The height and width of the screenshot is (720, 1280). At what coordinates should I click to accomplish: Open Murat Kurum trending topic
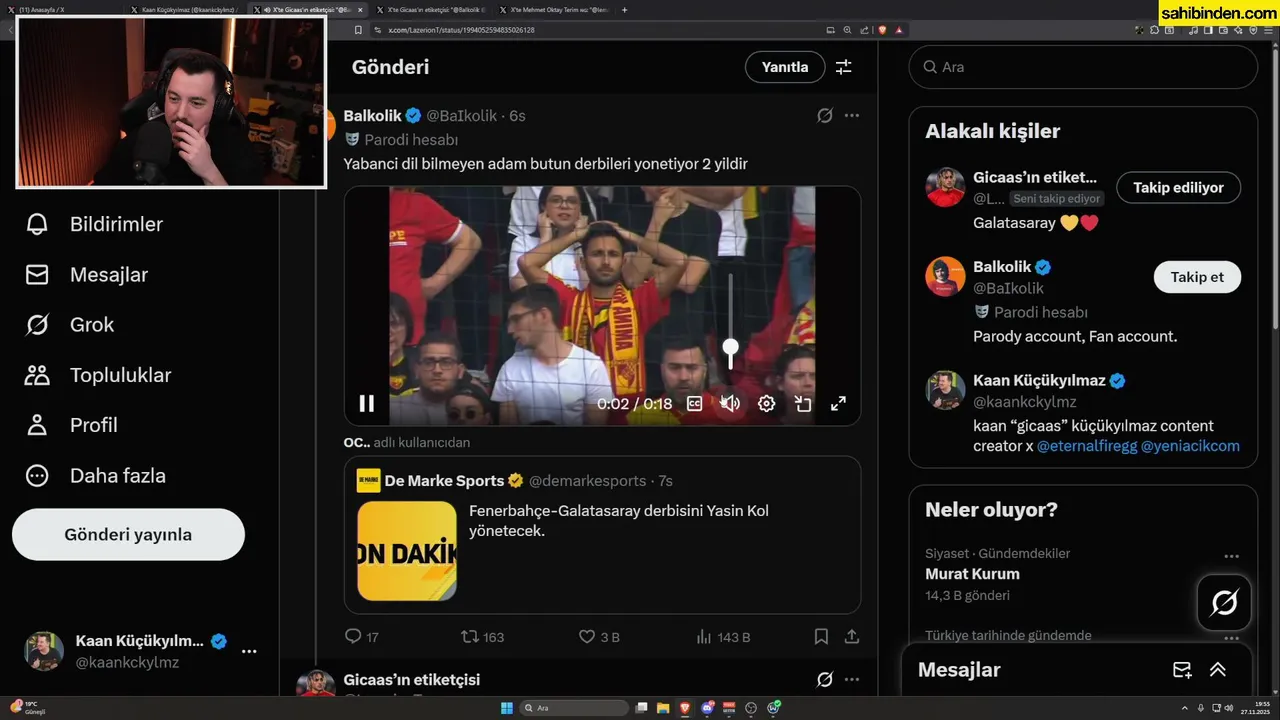coord(972,574)
